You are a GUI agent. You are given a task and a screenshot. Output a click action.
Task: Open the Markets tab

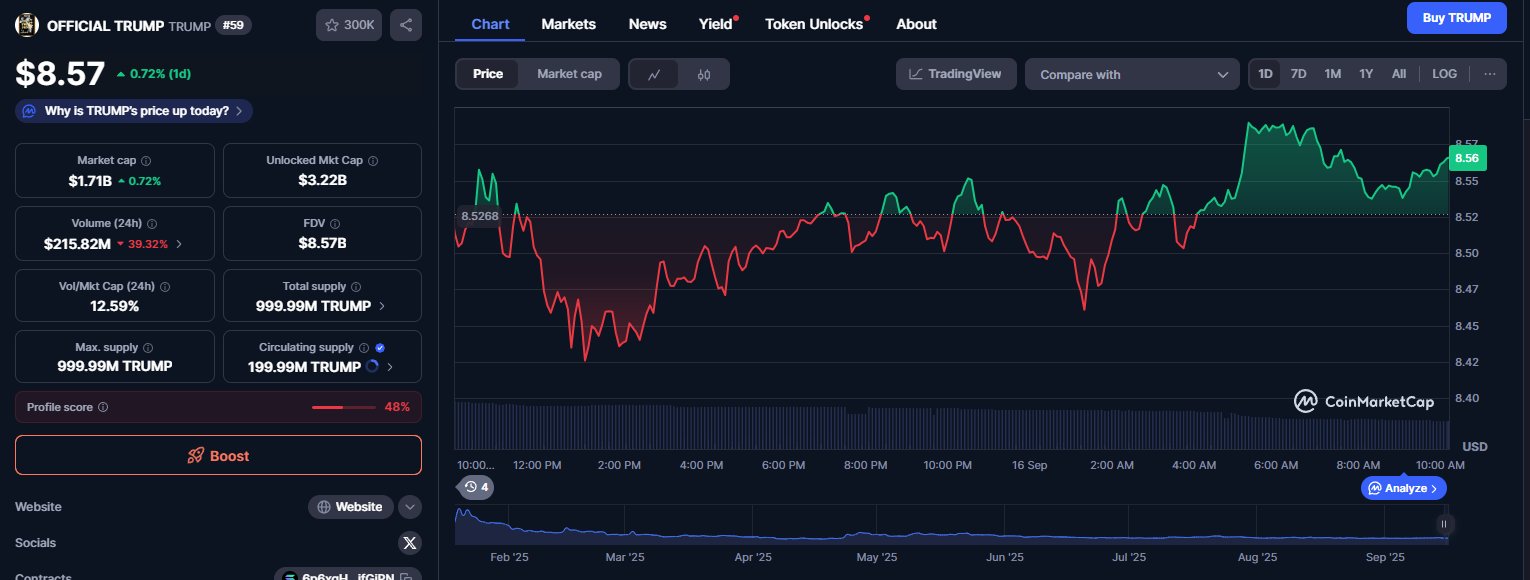pos(568,24)
